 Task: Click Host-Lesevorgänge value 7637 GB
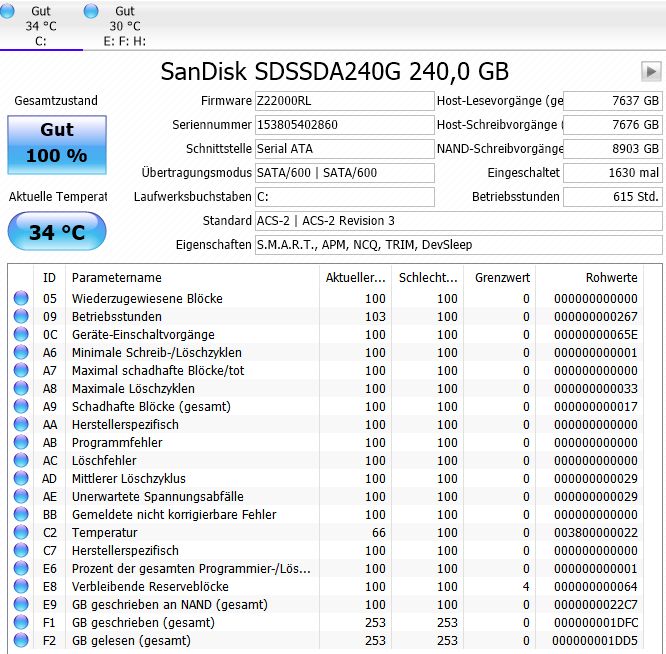pyautogui.click(x=612, y=101)
